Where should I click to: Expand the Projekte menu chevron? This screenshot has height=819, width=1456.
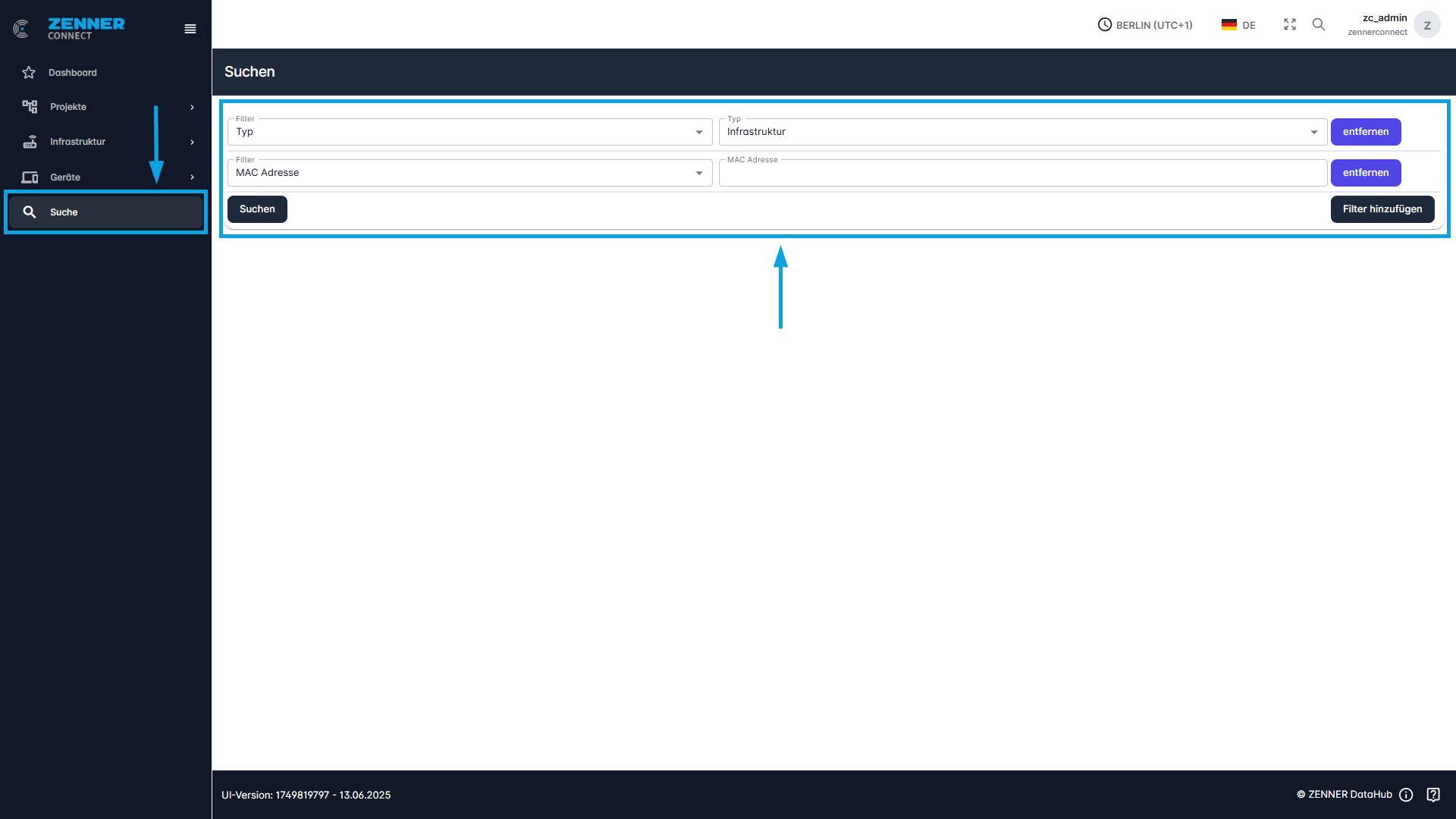pos(192,107)
